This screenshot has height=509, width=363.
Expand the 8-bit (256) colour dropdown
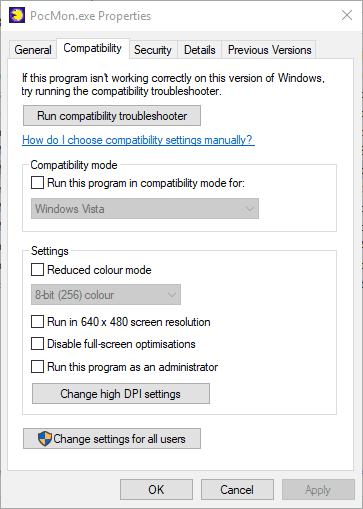pyautogui.click(x=106, y=295)
